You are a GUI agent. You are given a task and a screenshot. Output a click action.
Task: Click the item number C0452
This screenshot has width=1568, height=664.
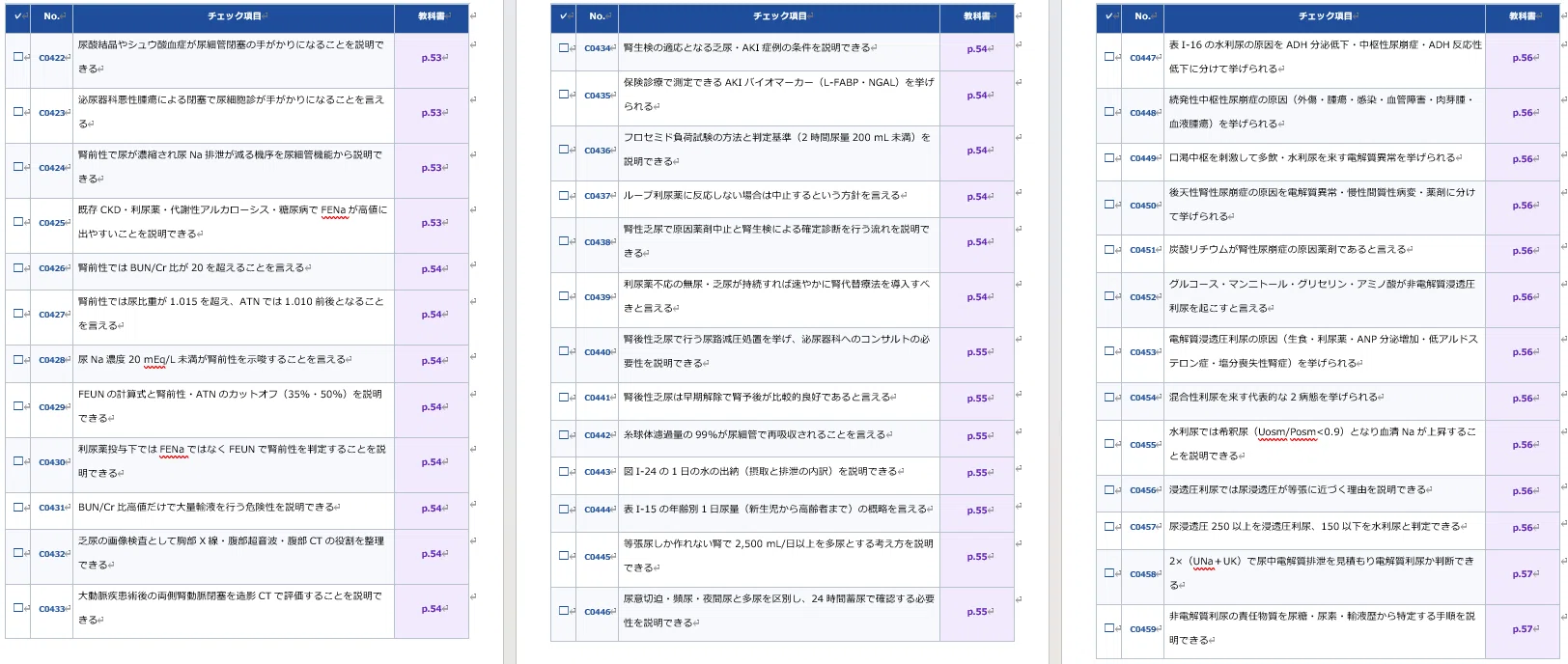[x=1142, y=297]
